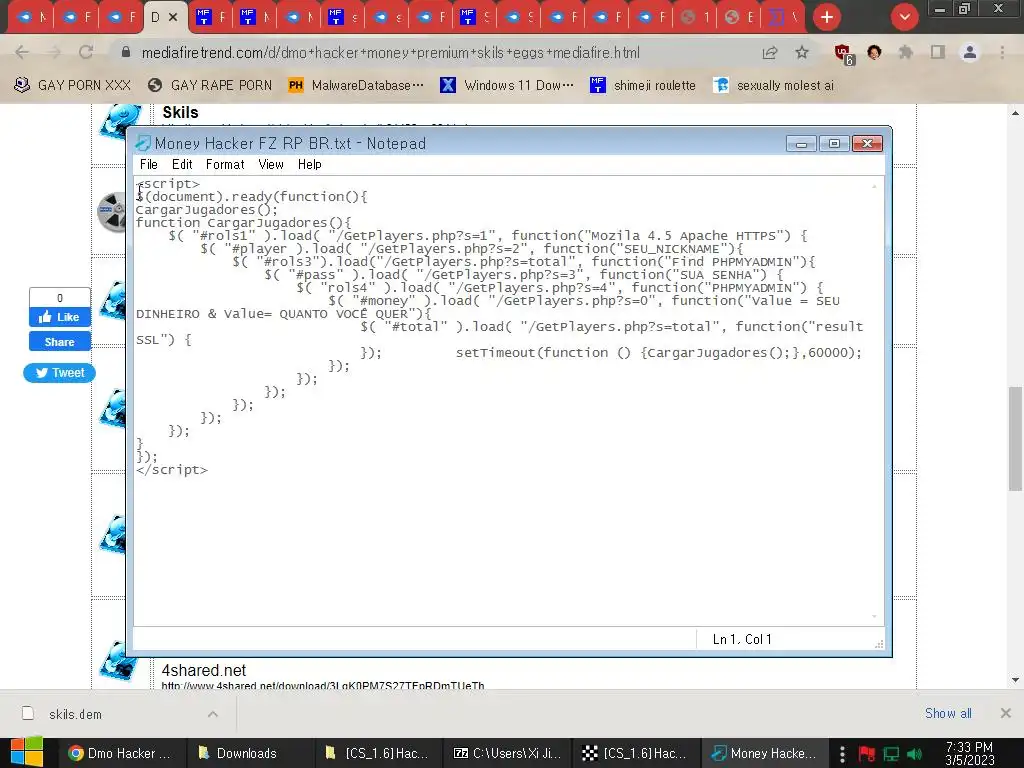Show hidden tray icons via three dots
This screenshot has height=768, width=1024.
coord(842,754)
